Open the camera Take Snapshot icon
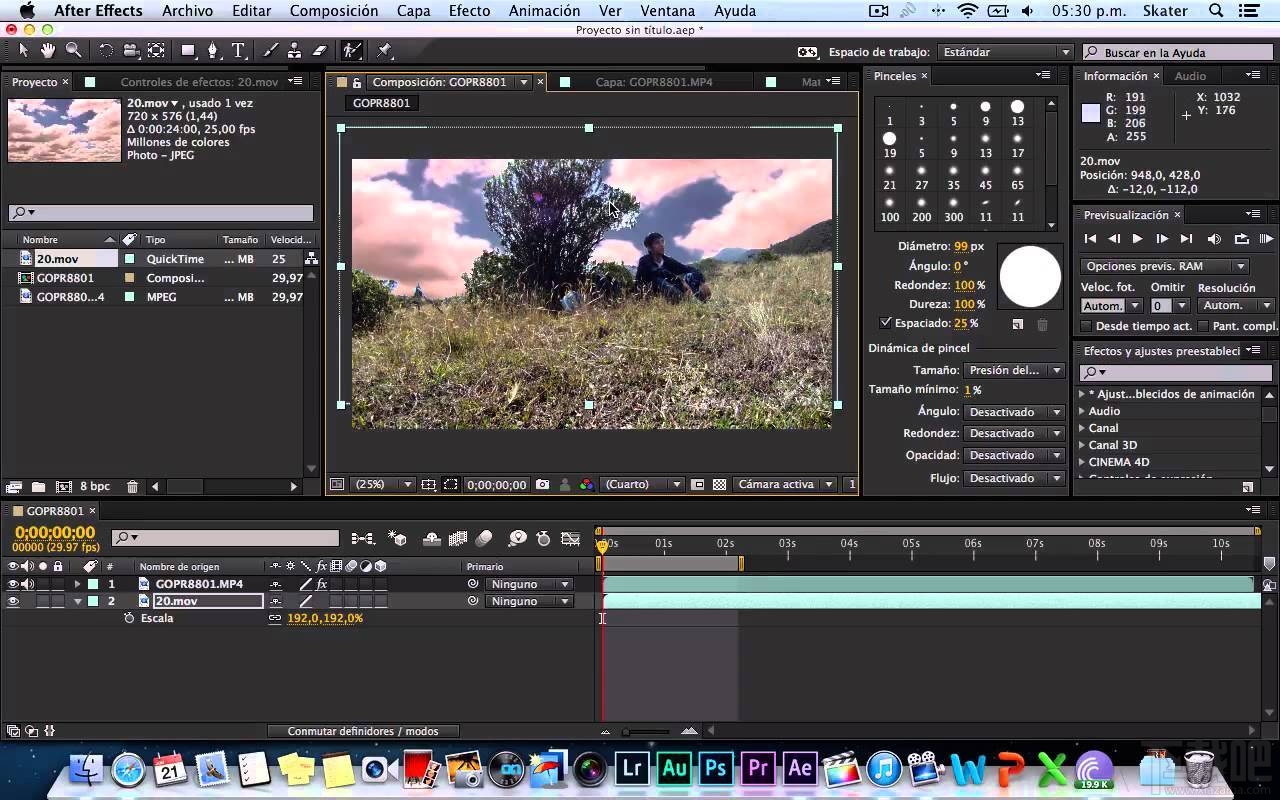Image resolution: width=1280 pixels, height=800 pixels. click(542, 484)
